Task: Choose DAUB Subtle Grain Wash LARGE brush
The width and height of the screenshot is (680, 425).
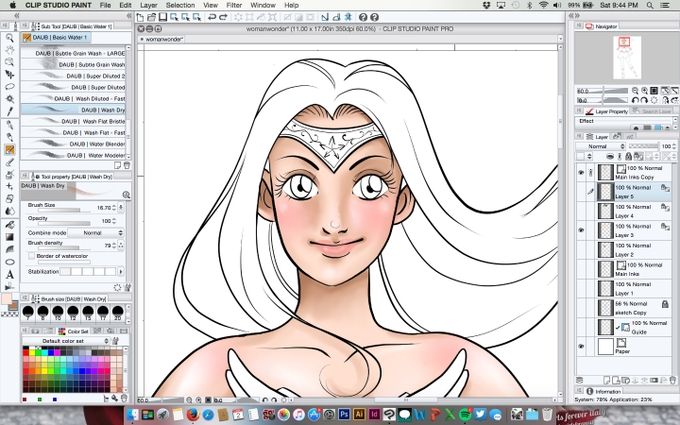Action: point(73,53)
